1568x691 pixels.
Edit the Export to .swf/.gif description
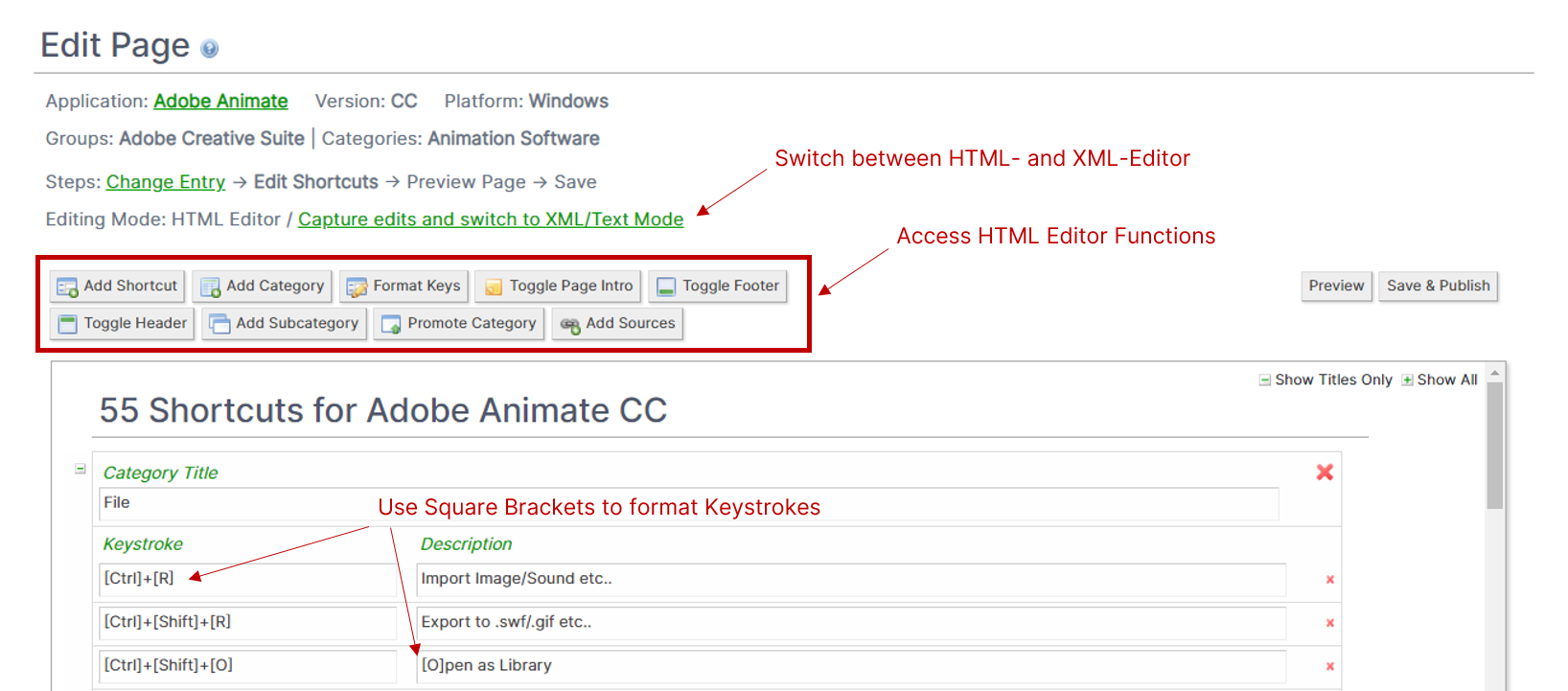pyautogui.click(x=851, y=623)
